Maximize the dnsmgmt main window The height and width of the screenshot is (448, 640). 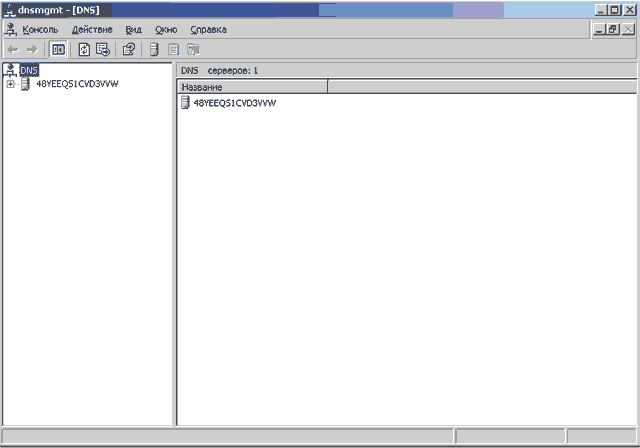coord(614,10)
